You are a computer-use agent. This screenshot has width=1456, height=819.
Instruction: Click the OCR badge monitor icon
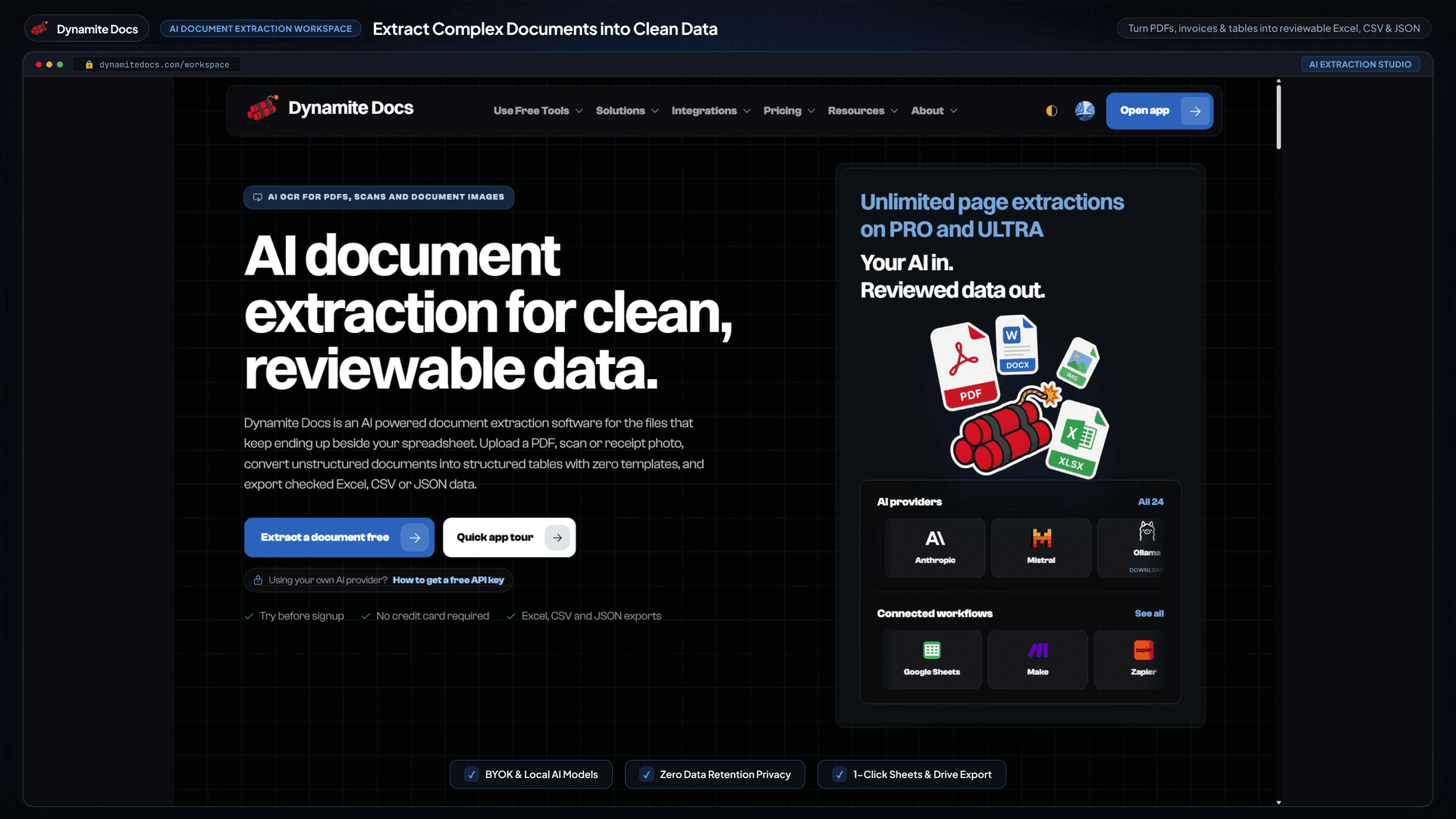tap(258, 197)
